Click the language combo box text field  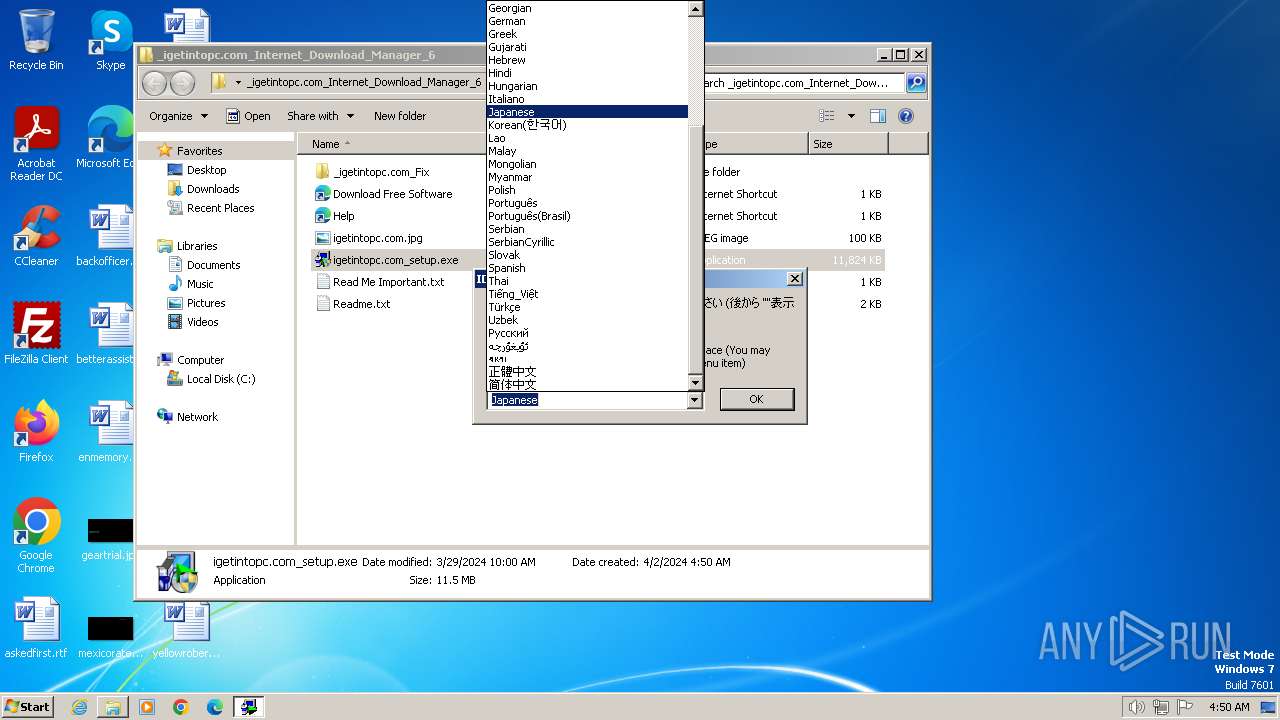(x=587, y=400)
